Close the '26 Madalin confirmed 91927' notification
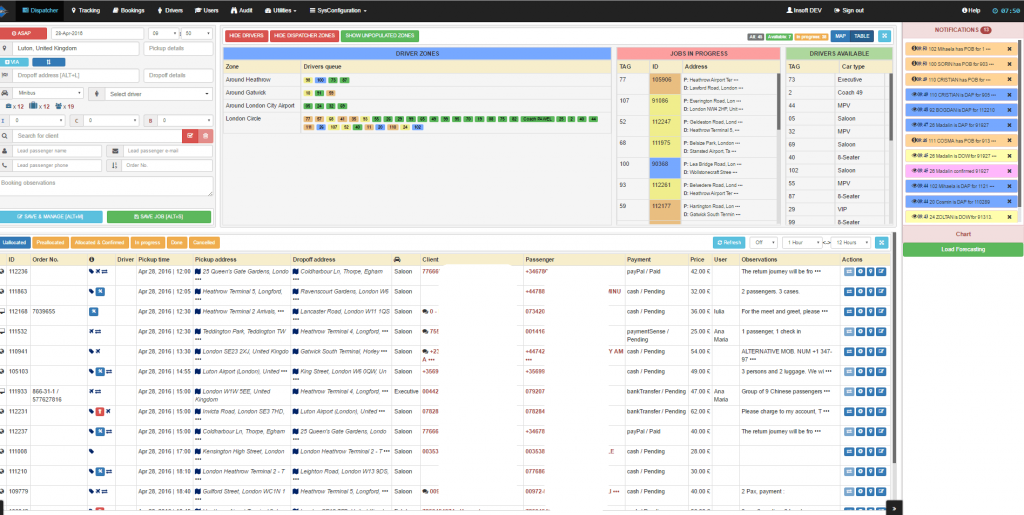Screen dimensions: 1024x515 1009,171
